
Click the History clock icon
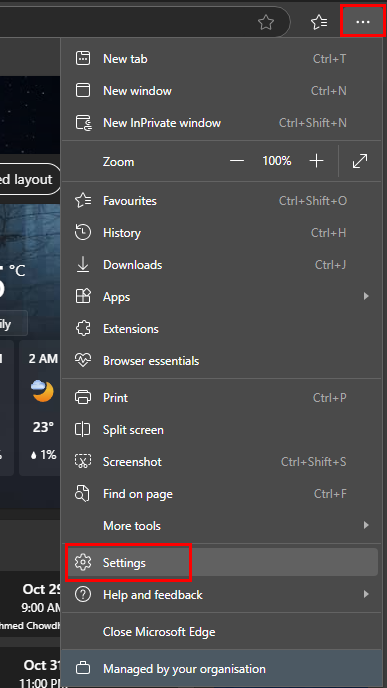83,233
